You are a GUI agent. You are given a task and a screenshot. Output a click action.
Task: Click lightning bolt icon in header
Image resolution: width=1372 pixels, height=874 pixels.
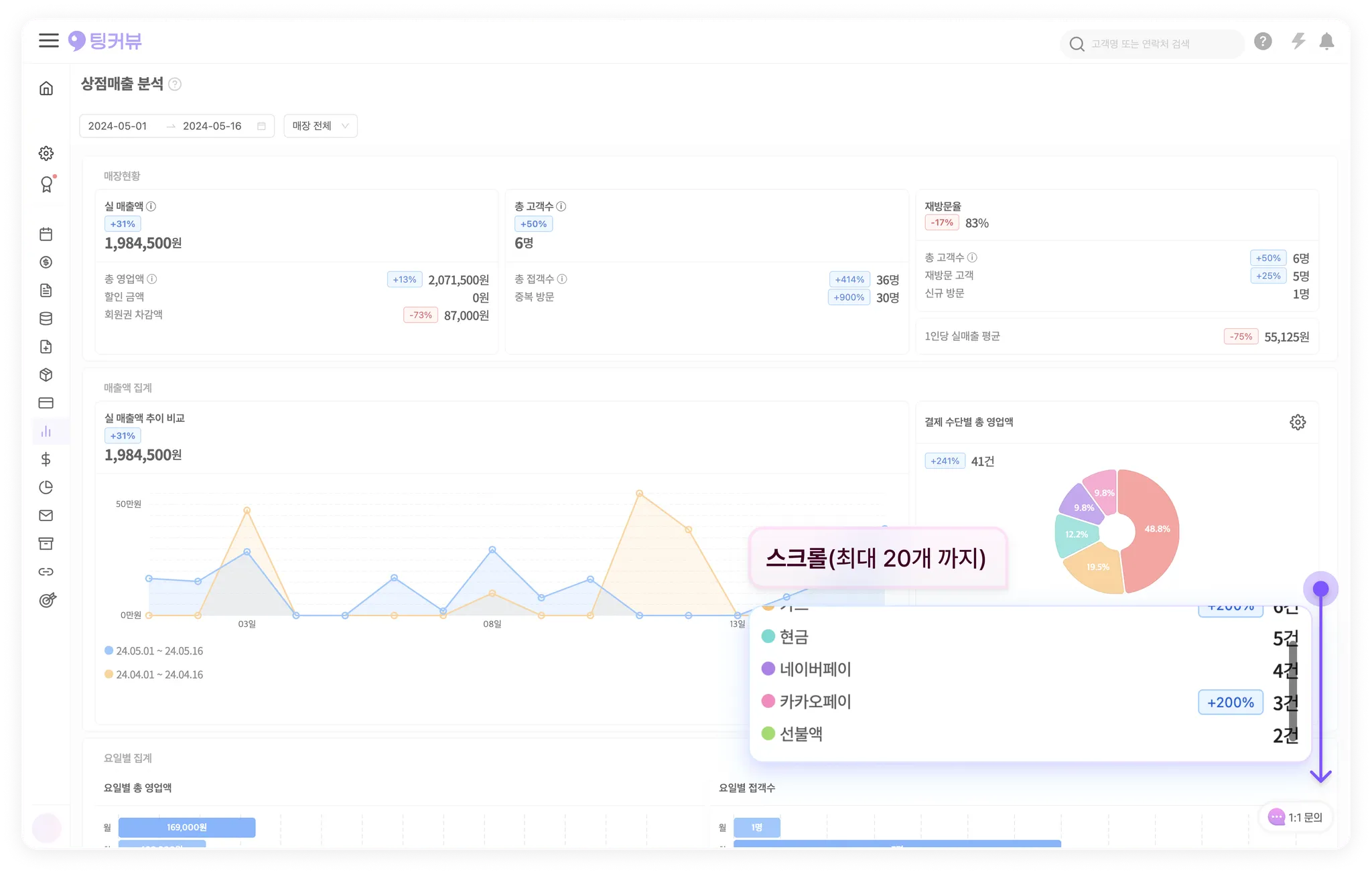(1298, 42)
